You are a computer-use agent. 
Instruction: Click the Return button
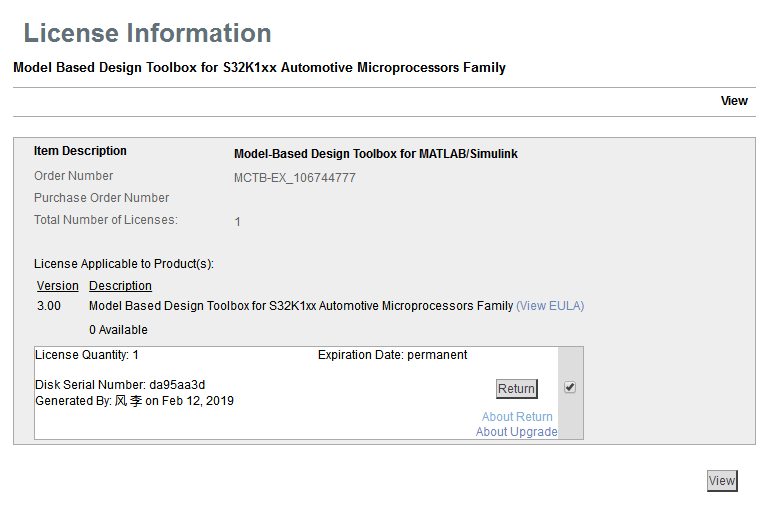[x=516, y=388]
